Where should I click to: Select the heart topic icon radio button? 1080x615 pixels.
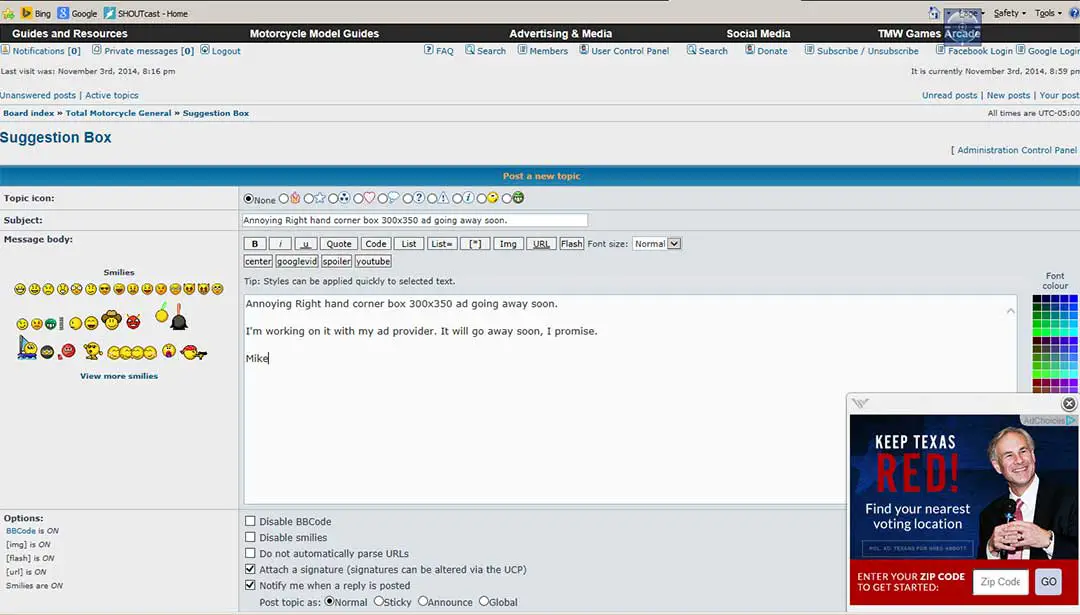(x=358, y=199)
